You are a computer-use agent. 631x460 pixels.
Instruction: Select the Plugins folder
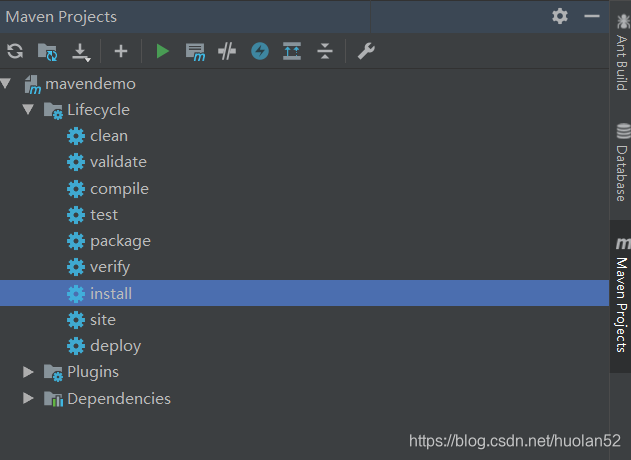pos(93,372)
